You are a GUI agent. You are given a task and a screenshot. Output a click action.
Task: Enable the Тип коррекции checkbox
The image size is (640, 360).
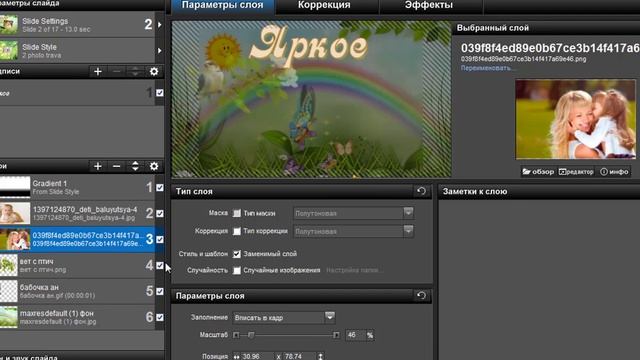point(237,231)
